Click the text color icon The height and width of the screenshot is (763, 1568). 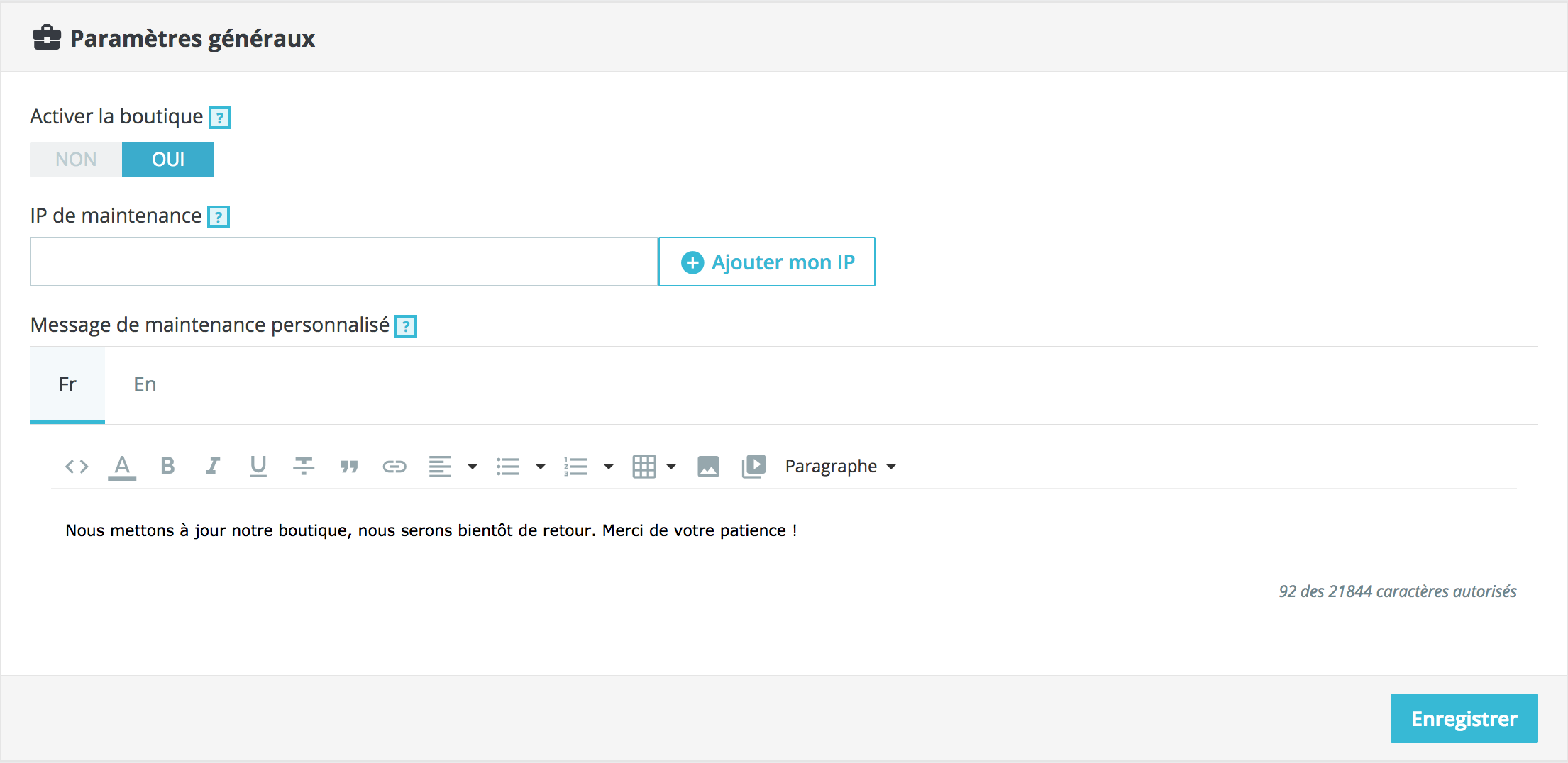click(x=122, y=467)
